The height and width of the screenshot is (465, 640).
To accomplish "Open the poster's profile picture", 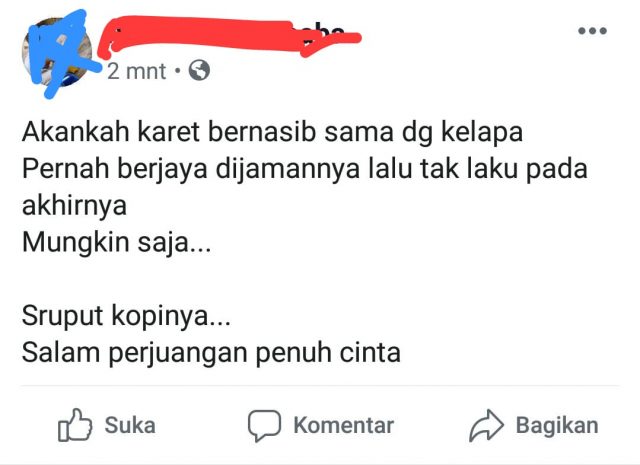I will click(x=57, y=52).
